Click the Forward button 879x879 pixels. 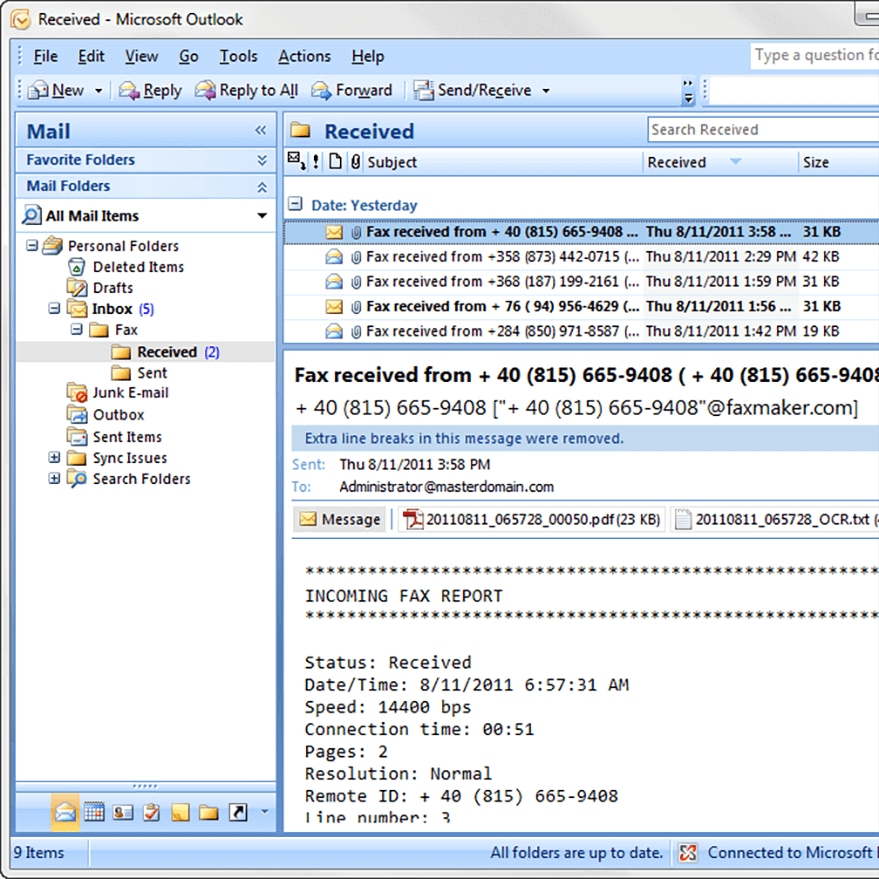click(x=352, y=90)
